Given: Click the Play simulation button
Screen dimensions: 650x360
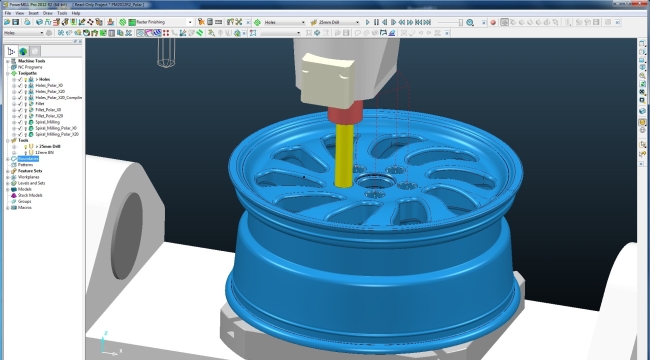Looking at the screenshot, I should (367, 22).
